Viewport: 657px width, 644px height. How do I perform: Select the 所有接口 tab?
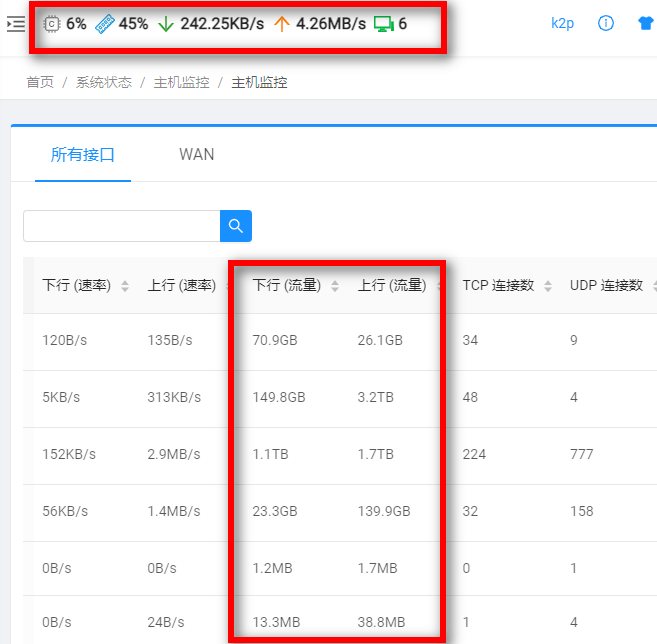click(83, 154)
